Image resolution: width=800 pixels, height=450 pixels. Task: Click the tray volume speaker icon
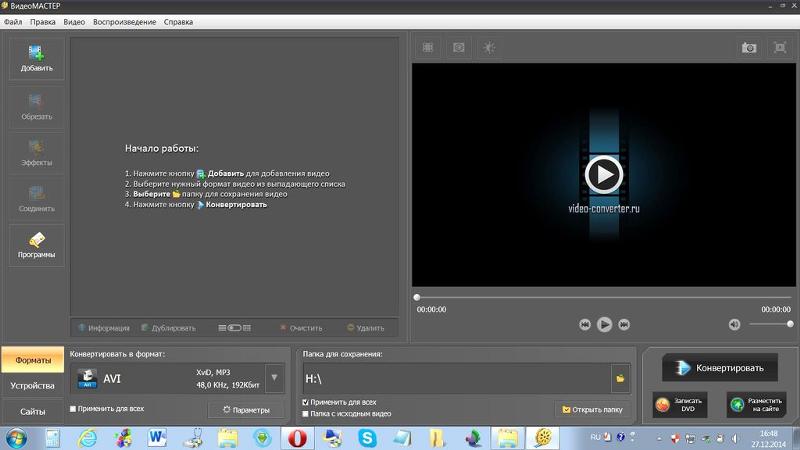734,438
